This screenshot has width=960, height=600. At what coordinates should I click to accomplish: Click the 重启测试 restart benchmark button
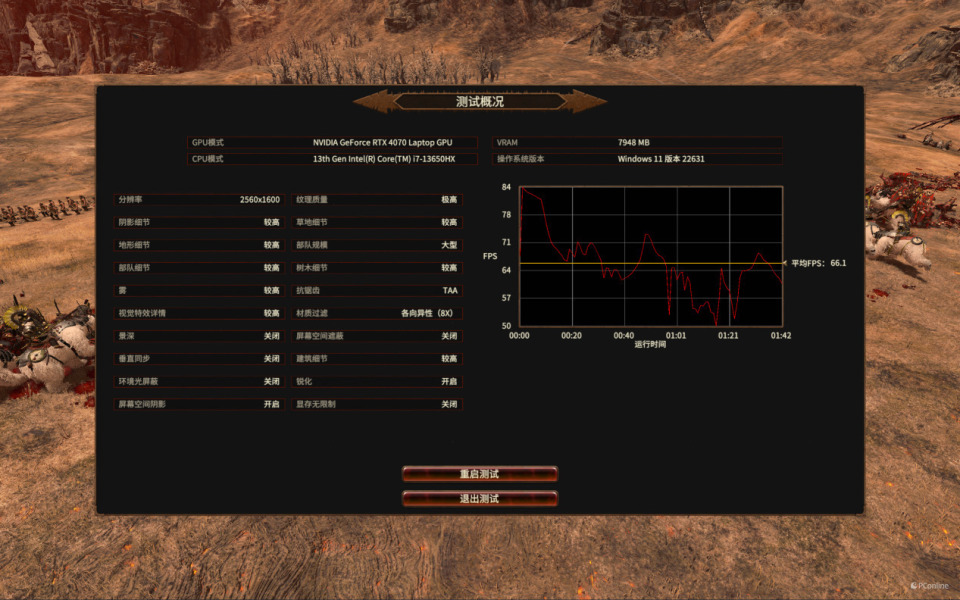click(479, 474)
